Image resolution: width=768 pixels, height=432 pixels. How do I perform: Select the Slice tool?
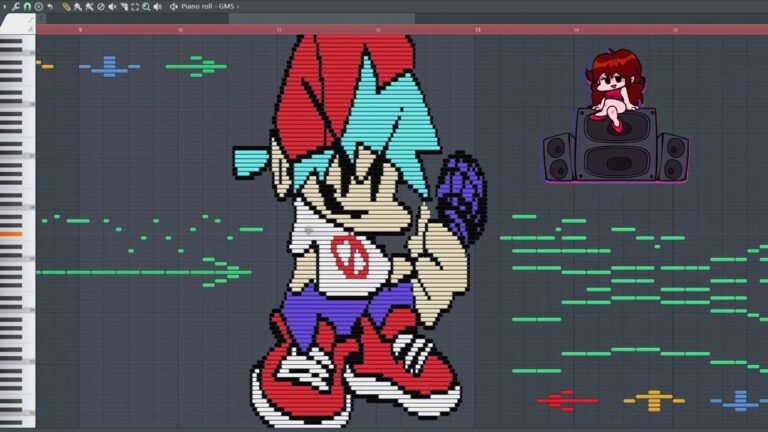pyautogui.click(x=124, y=6)
